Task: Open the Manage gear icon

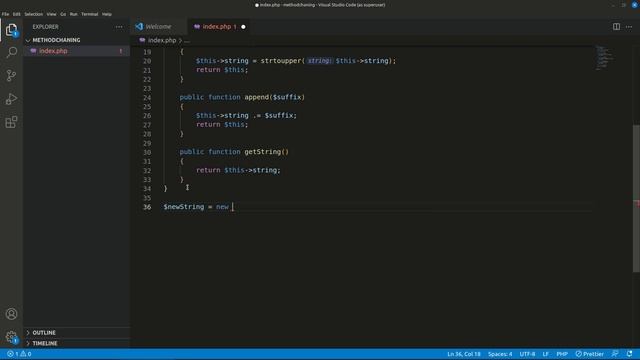Action: [x=11, y=337]
